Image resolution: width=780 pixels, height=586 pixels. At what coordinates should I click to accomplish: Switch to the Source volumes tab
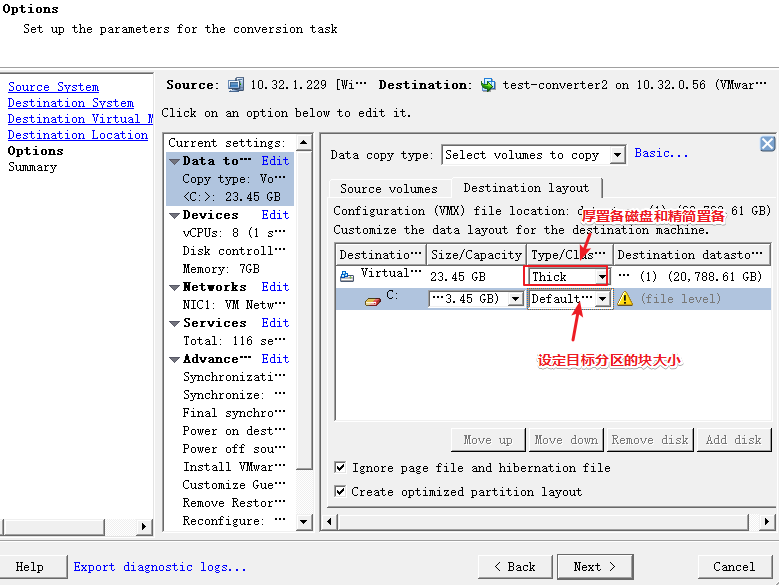pyautogui.click(x=388, y=188)
